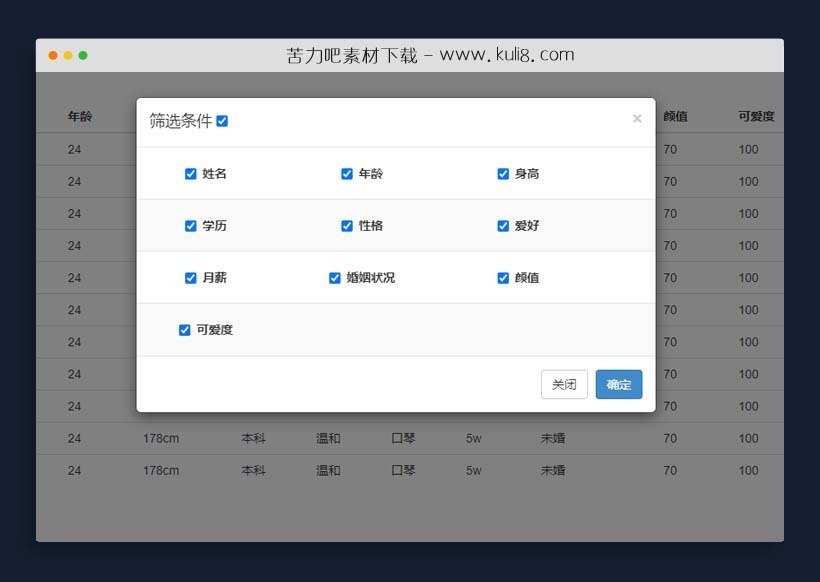820x582 pixels.
Task: Uncheck the 爱好 checkbox
Action: point(503,225)
